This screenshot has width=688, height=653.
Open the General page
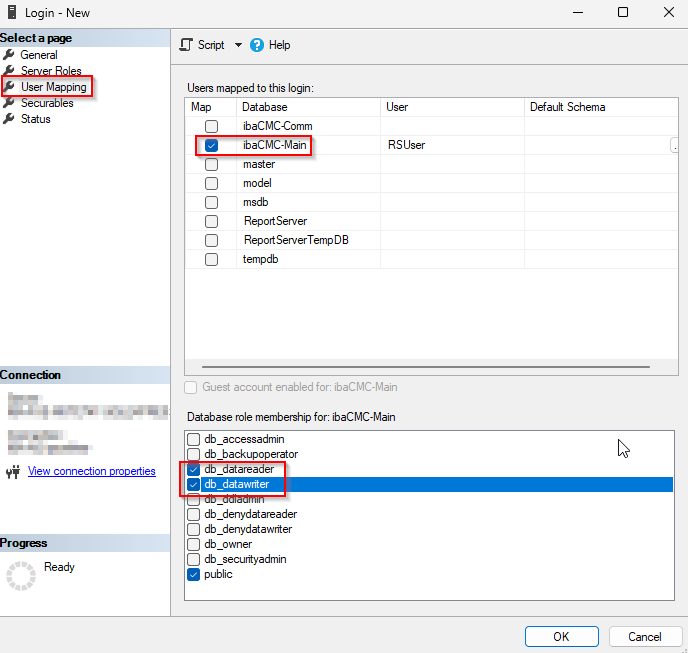(39, 55)
